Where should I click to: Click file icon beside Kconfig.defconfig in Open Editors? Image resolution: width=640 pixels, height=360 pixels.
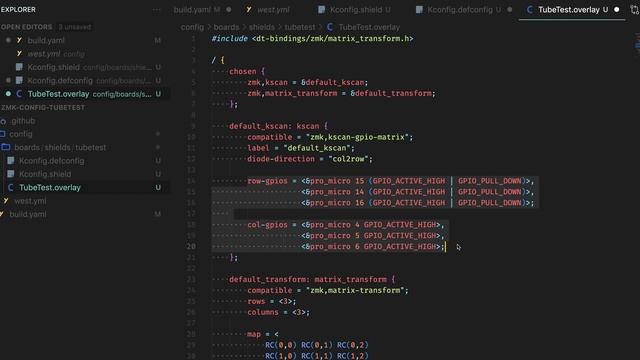coord(19,81)
